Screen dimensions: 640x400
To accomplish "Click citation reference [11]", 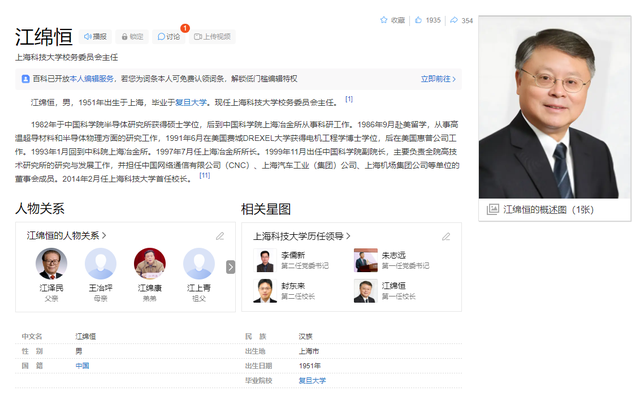I will [204, 176].
